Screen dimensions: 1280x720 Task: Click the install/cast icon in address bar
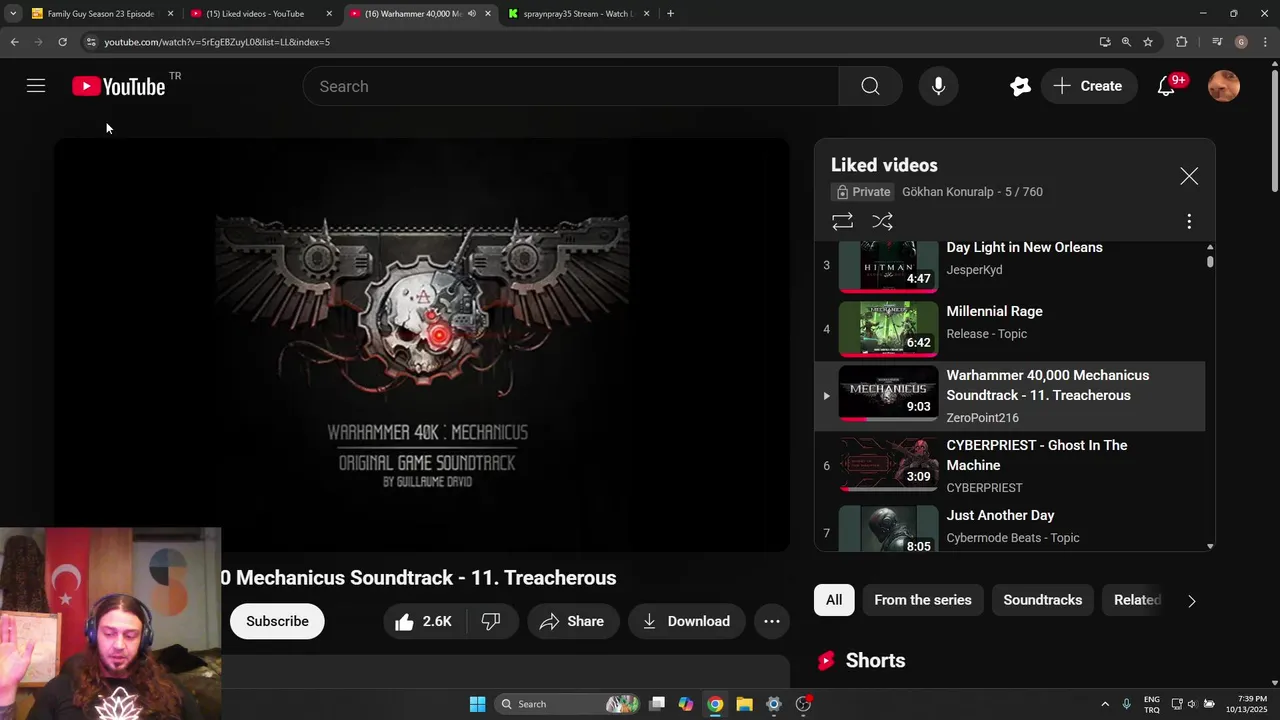point(1104,42)
